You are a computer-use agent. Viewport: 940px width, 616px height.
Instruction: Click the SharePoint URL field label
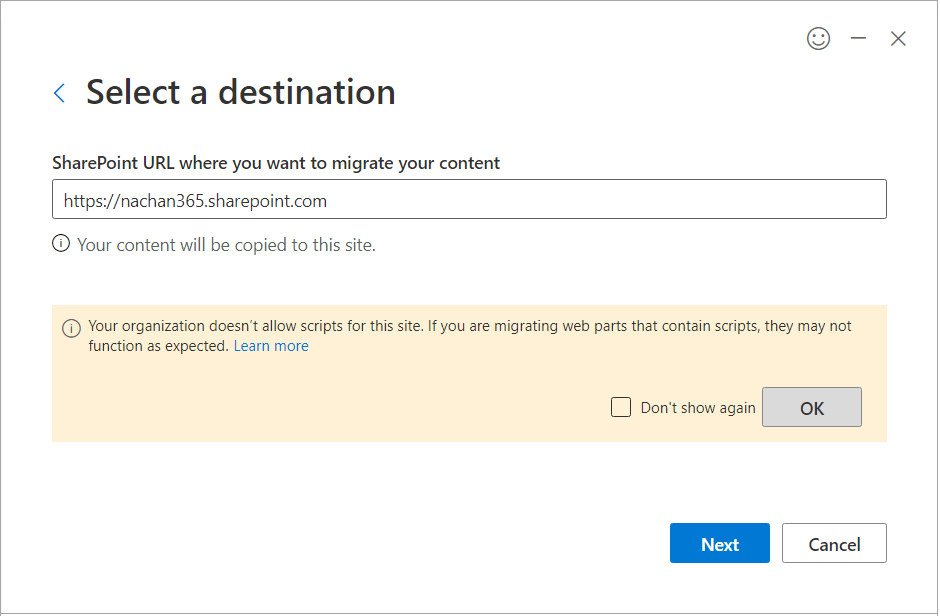275,162
